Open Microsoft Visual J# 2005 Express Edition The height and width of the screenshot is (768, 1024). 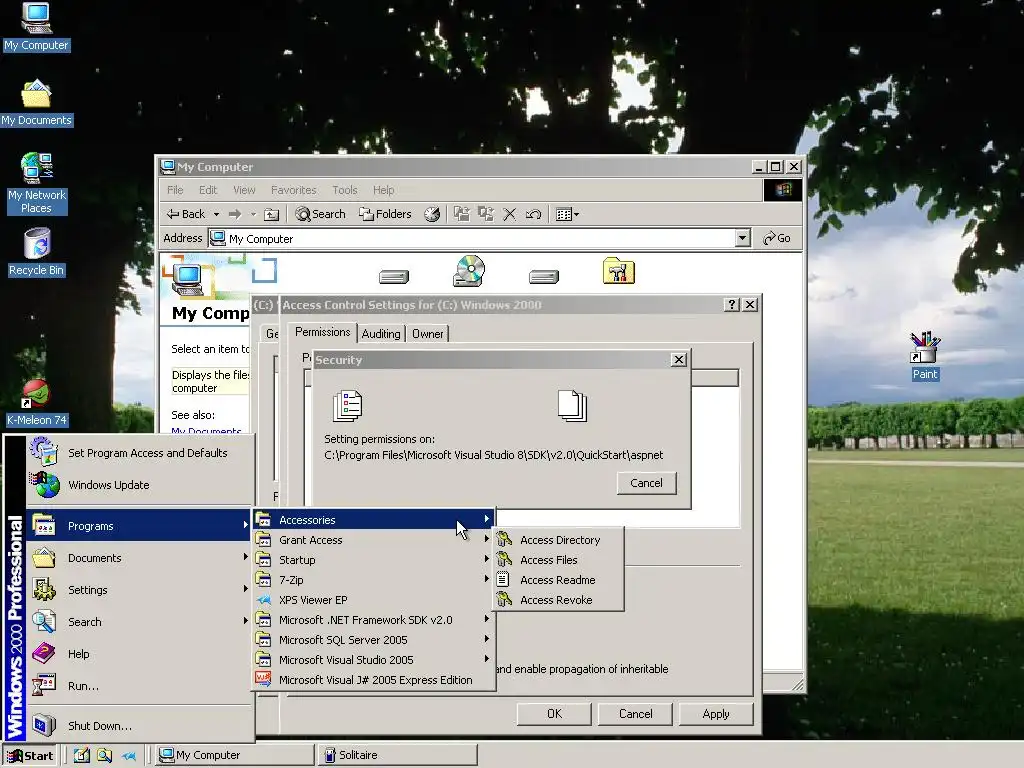point(374,680)
